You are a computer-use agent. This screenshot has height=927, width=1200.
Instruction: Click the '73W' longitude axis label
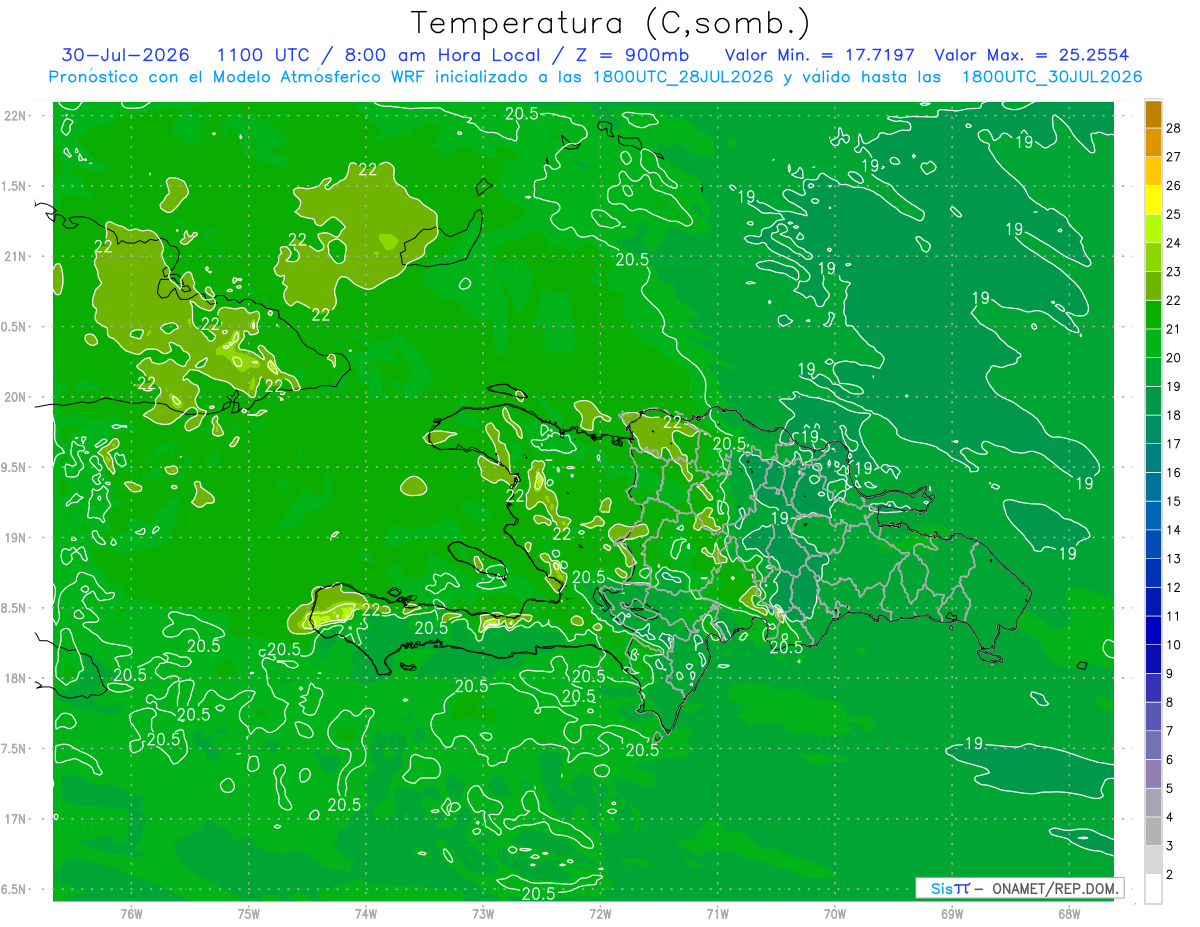(x=482, y=913)
